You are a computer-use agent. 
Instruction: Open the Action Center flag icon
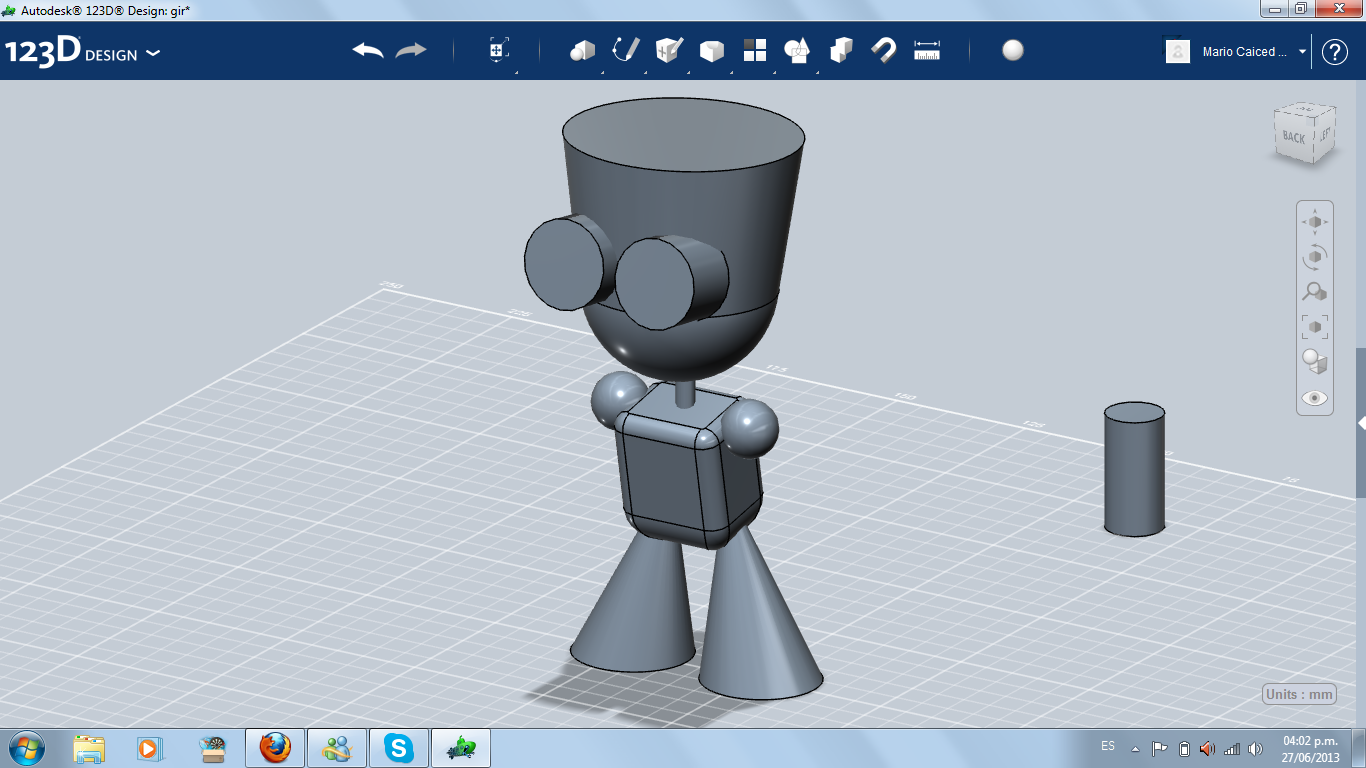click(1160, 748)
